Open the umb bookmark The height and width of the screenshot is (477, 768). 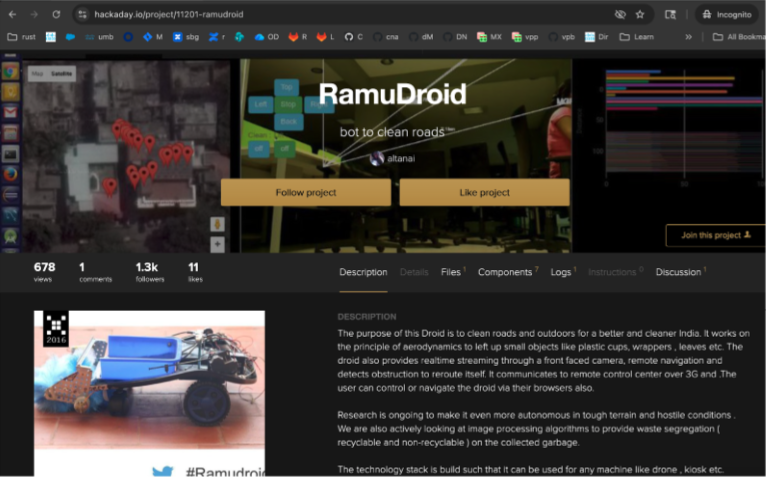(99, 37)
